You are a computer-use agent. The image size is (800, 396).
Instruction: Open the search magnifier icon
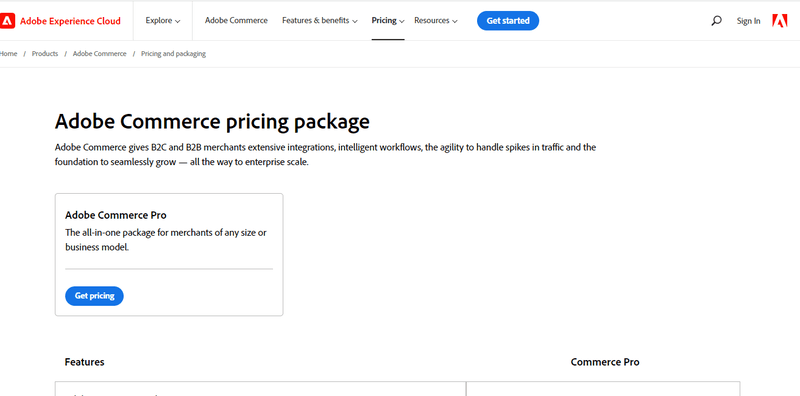click(716, 21)
